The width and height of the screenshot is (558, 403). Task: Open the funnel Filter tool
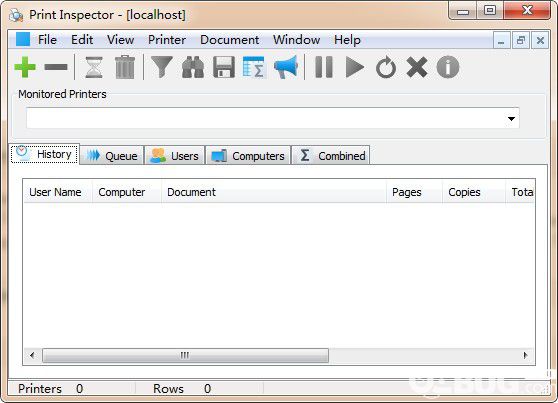(162, 67)
